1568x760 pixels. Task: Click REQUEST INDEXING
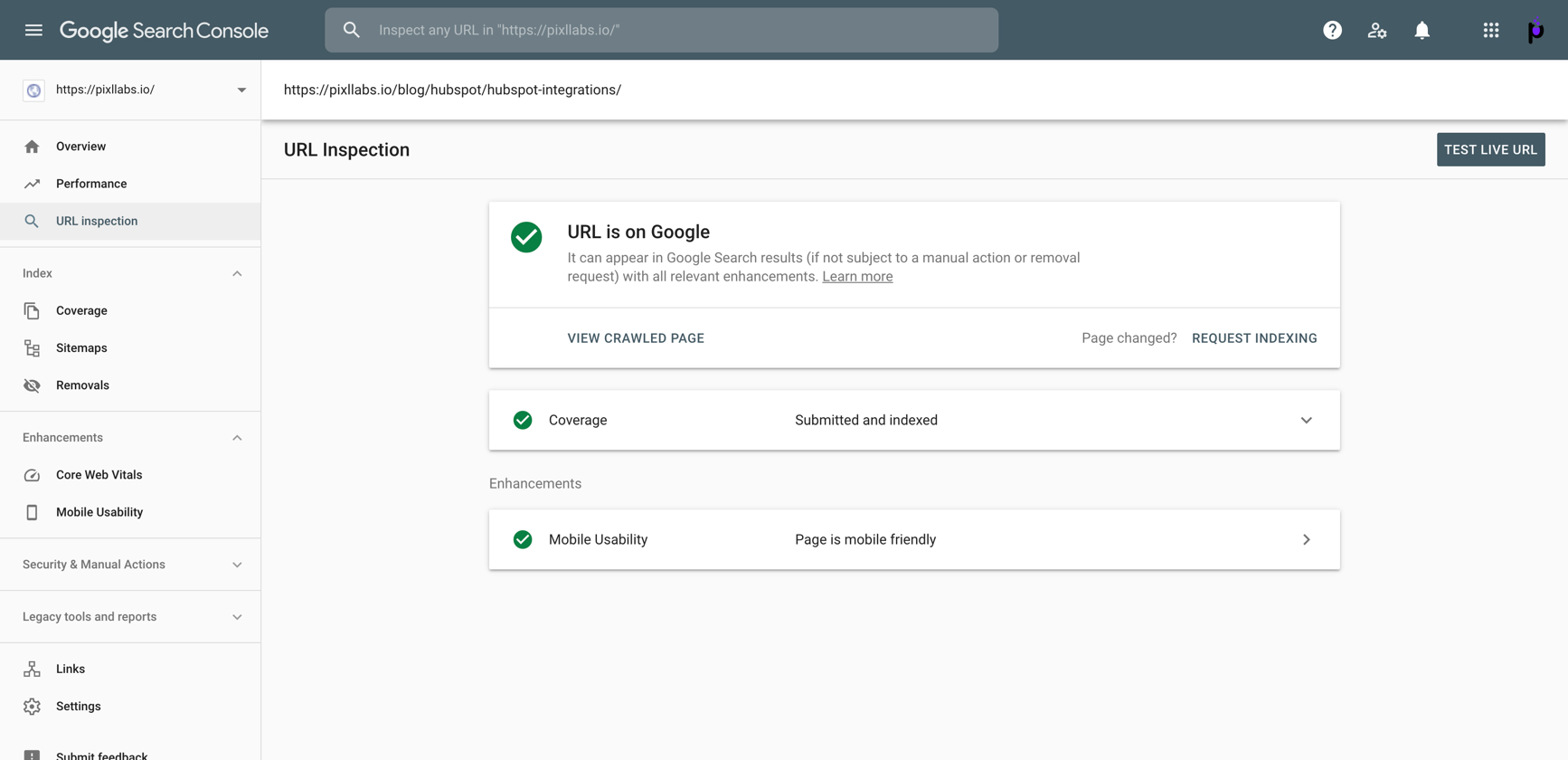click(1254, 338)
